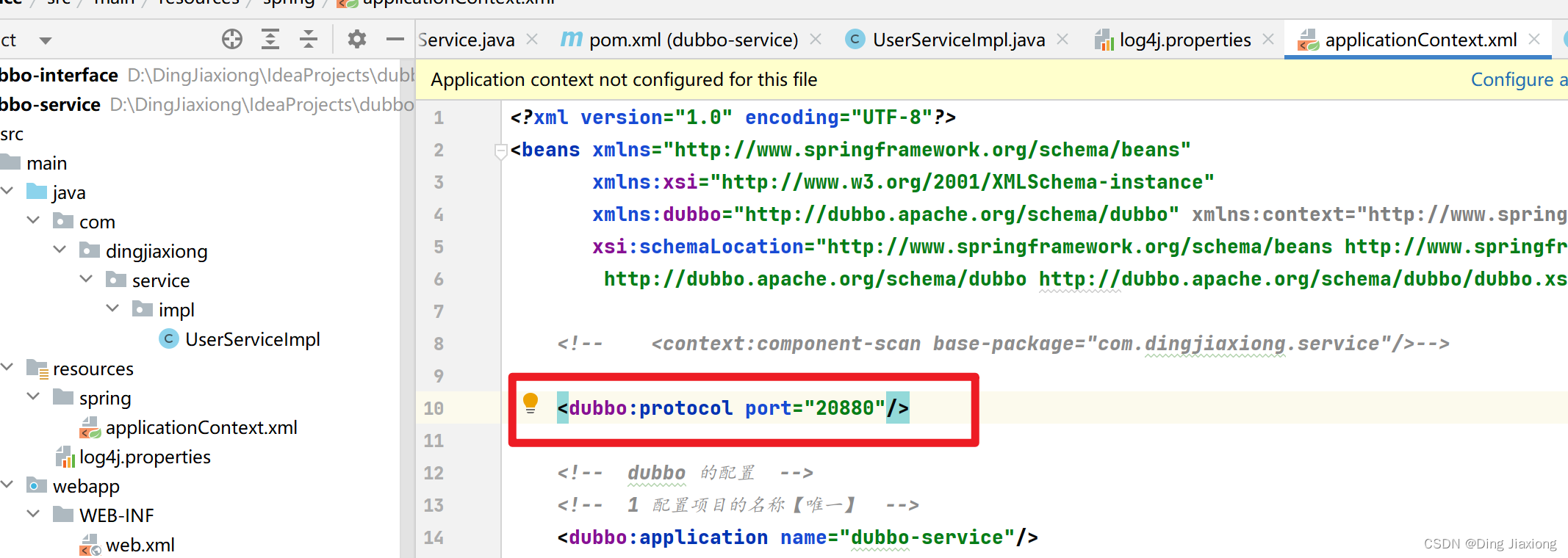Open web.xml from project tree
1568x558 pixels.
140,545
